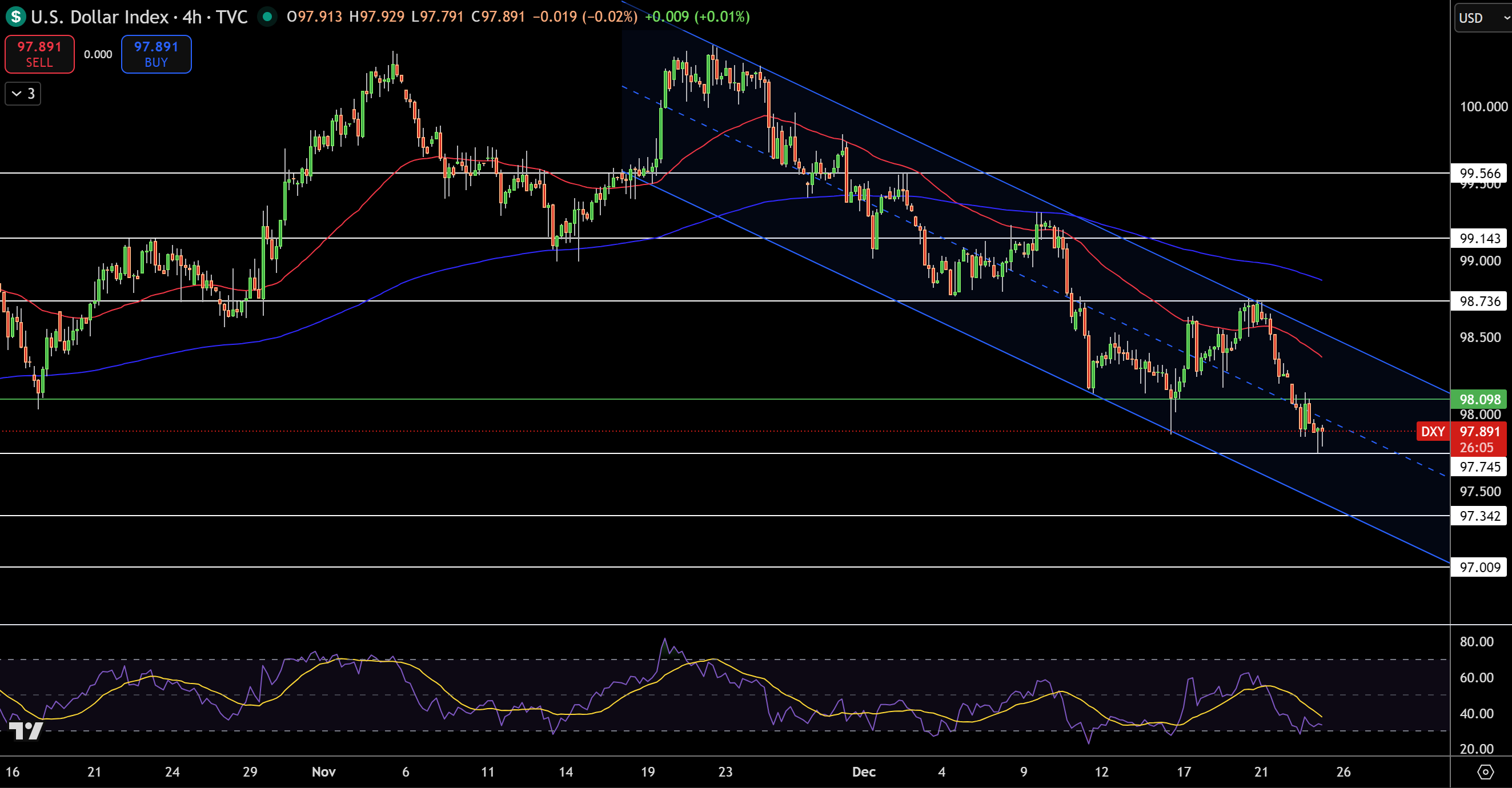Expand the collapsed indicators legend showing 3
Screen dimensions: 1512x788
23,93
